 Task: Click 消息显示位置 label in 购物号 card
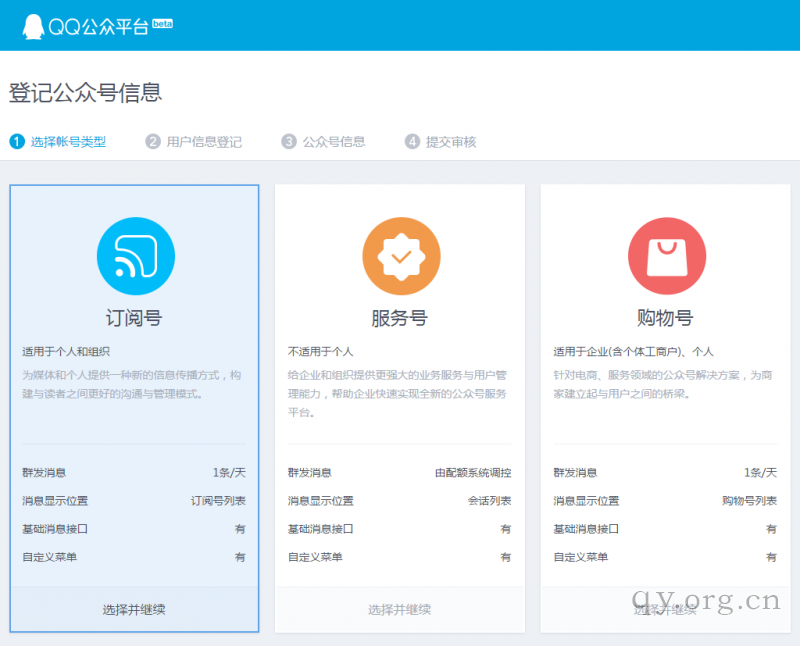(x=587, y=501)
